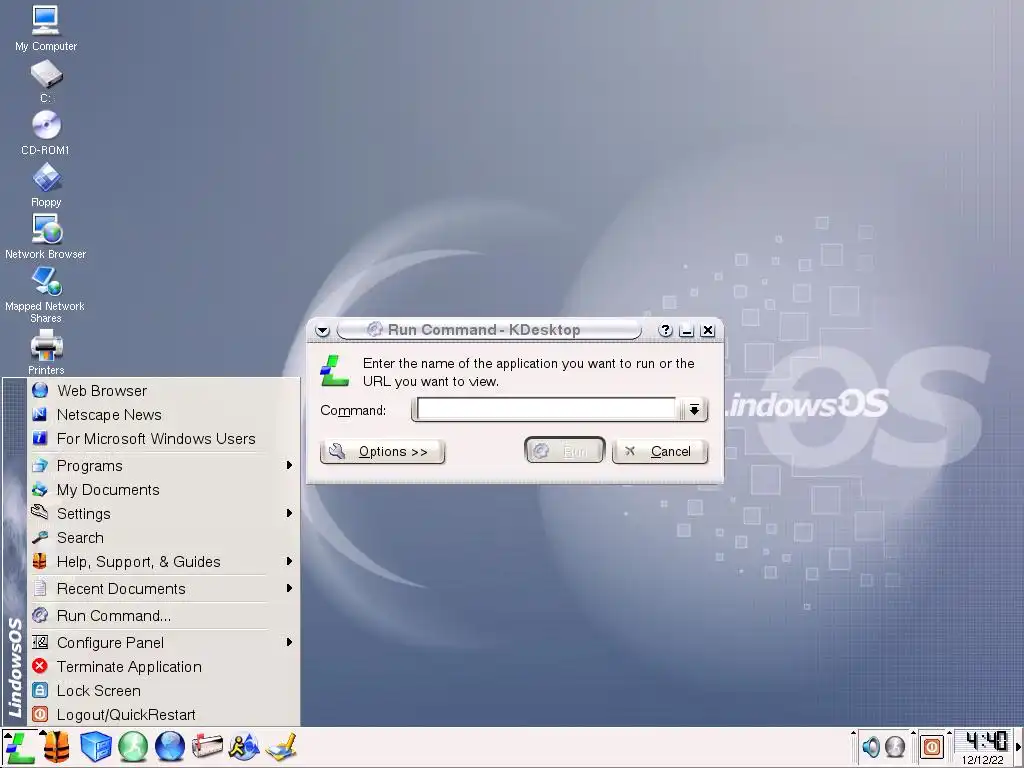Expand the Settings submenu
This screenshot has width=1024, height=768.
(x=164, y=514)
